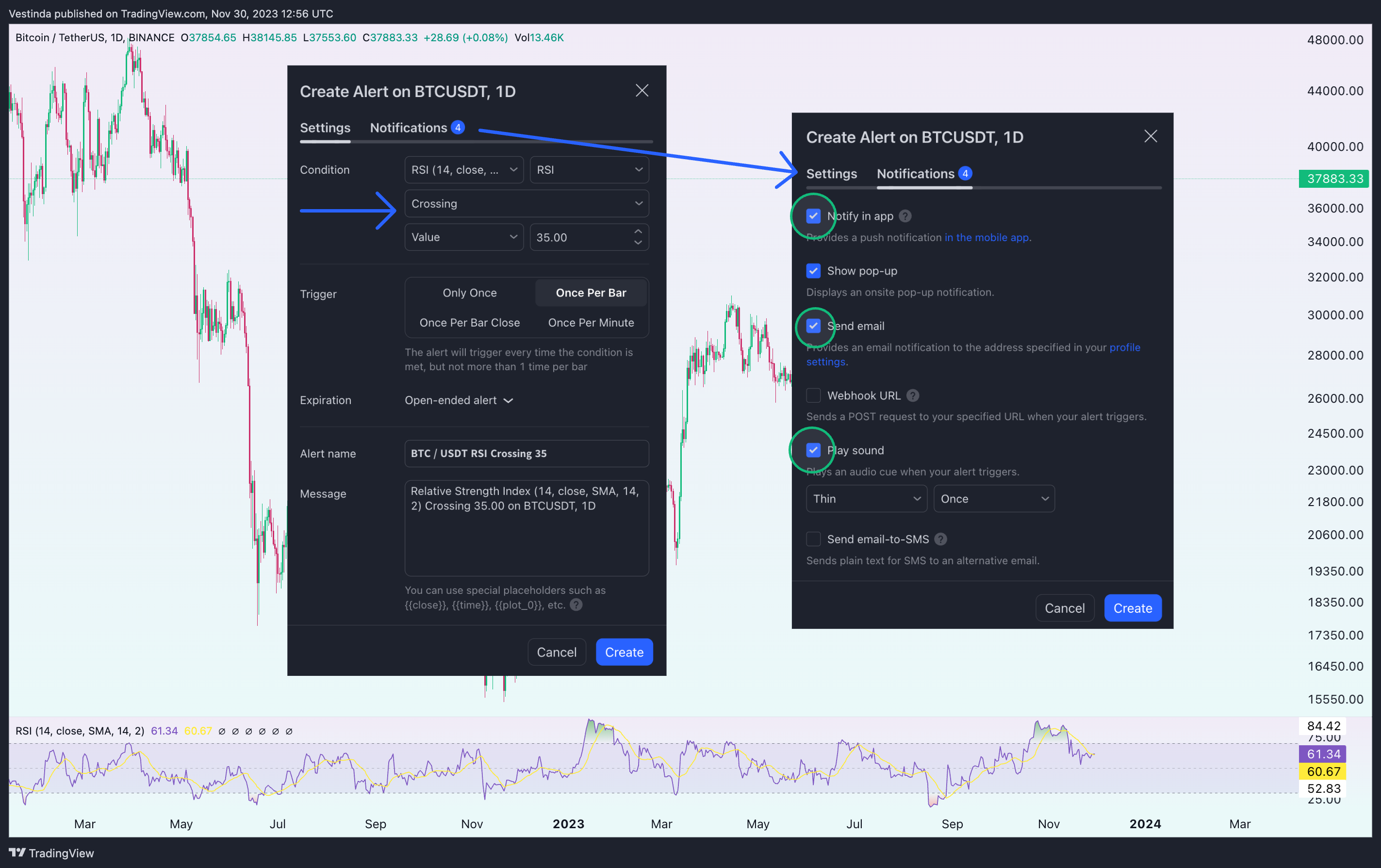This screenshot has width=1381, height=868.
Task: Expand the Open-ended alert expiration dropdown
Action: [x=459, y=400]
